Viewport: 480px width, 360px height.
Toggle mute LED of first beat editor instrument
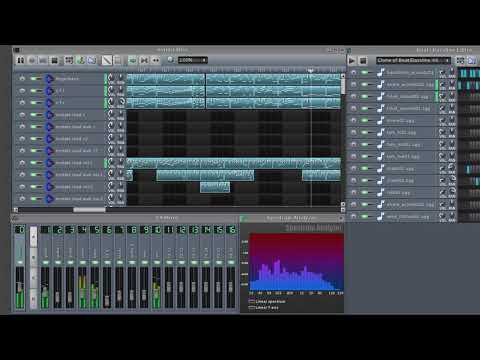click(x=365, y=72)
